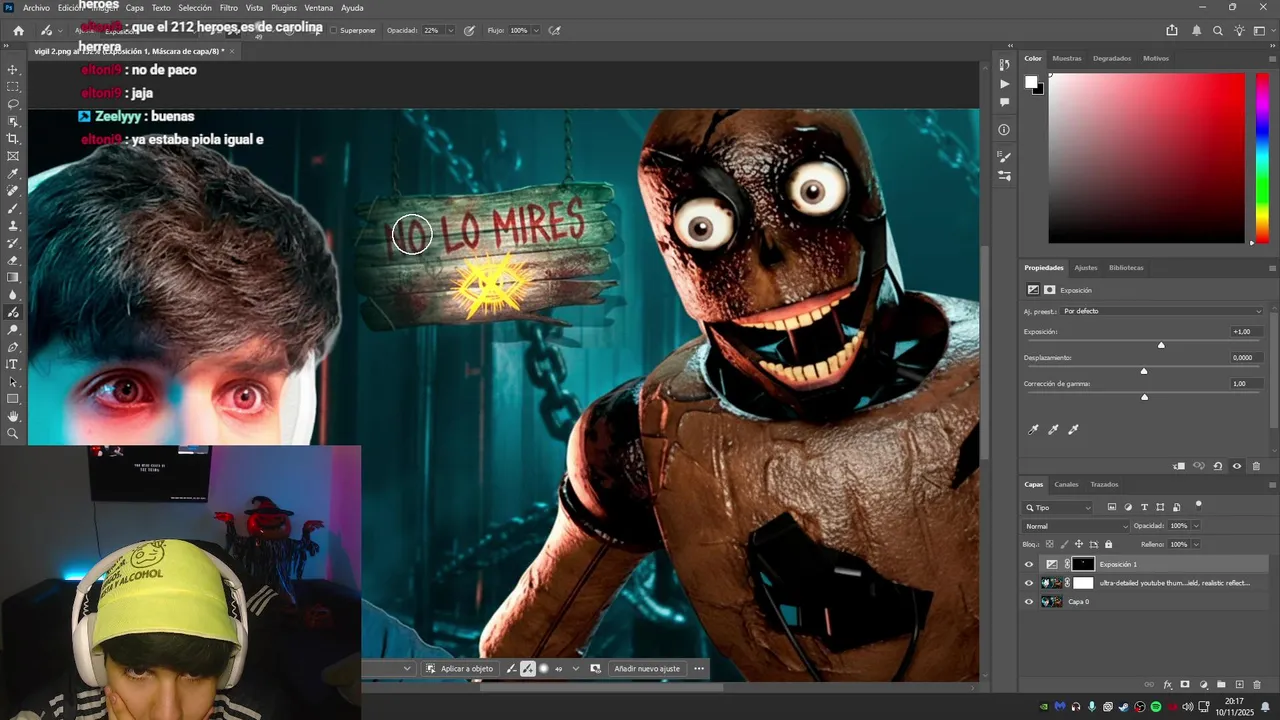Viewport: 1280px width, 720px height.
Task: Select the Lasso tool
Action: [13, 104]
